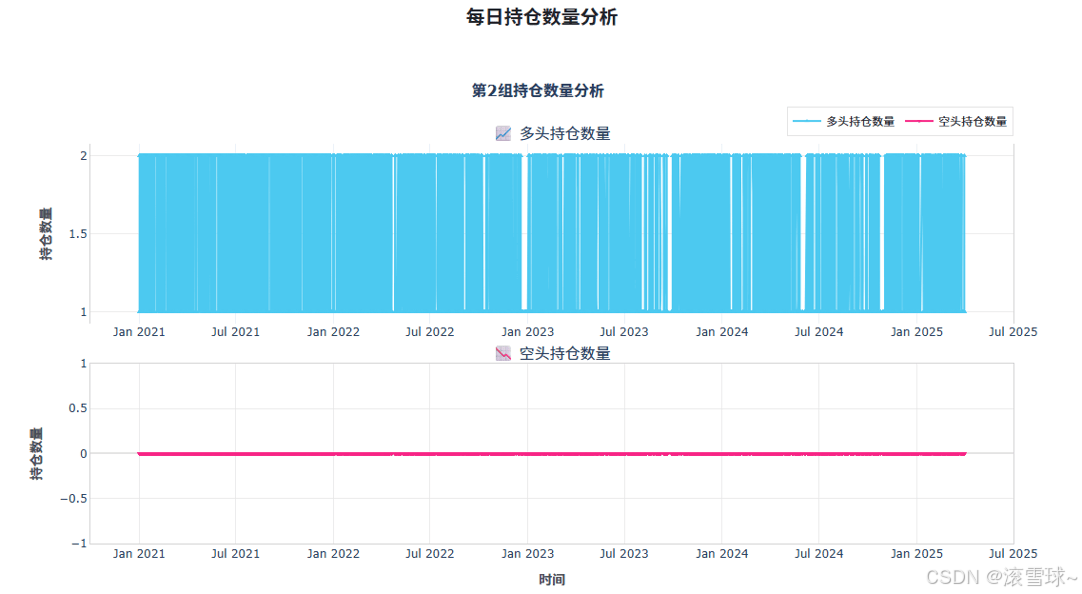The height and width of the screenshot is (594, 1082).
Task: Click the Jul 2023 tick of the top chart
Action: [x=624, y=332]
